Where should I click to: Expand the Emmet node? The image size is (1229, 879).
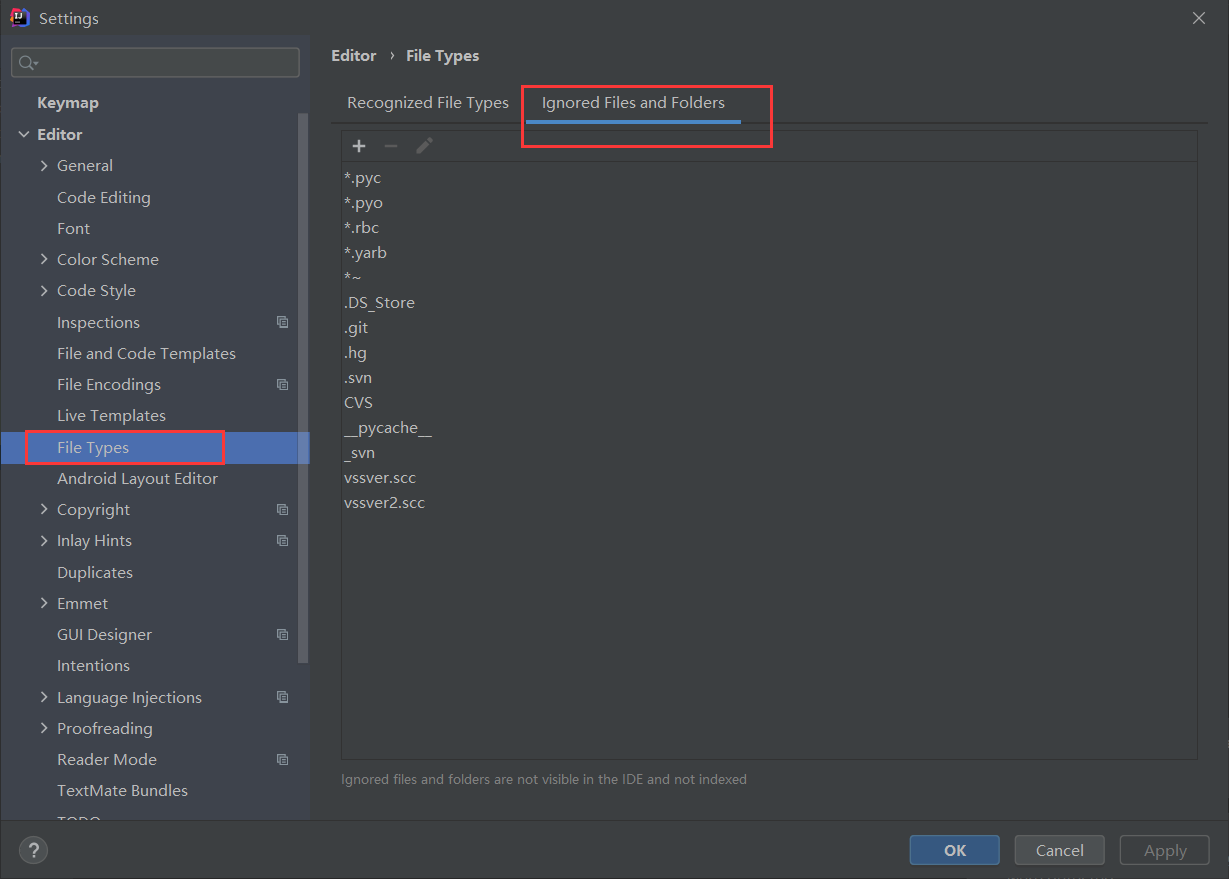coord(44,603)
